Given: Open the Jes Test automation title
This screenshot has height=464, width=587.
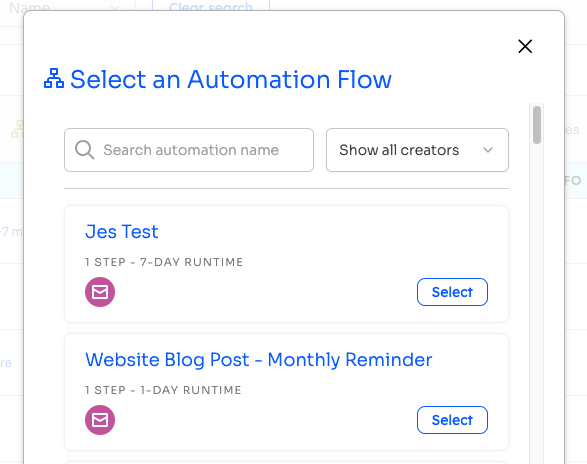Looking at the screenshot, I should tap(122, 231).
